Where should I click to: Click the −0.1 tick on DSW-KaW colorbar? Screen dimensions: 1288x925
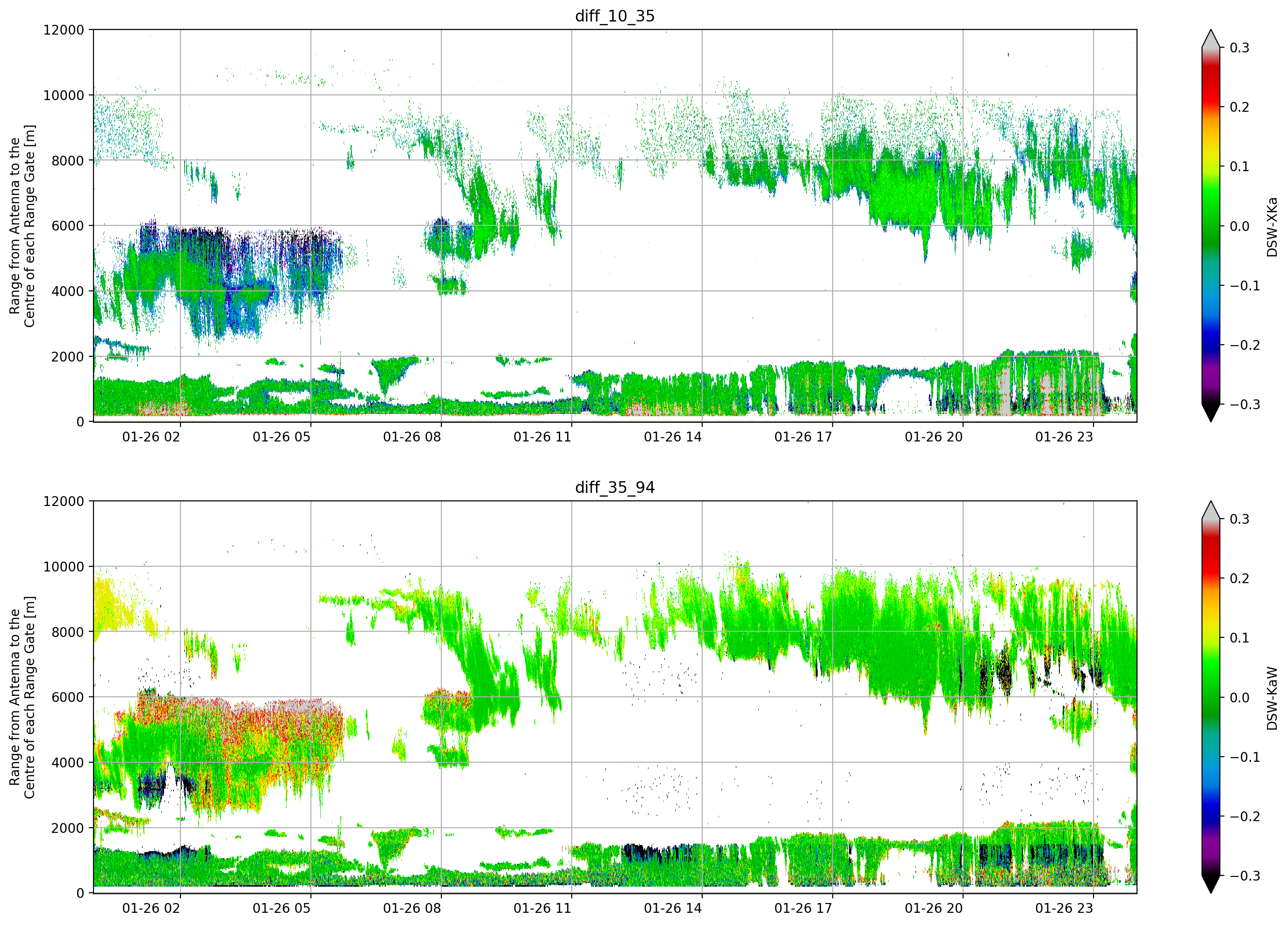[x=1245, y=758]
